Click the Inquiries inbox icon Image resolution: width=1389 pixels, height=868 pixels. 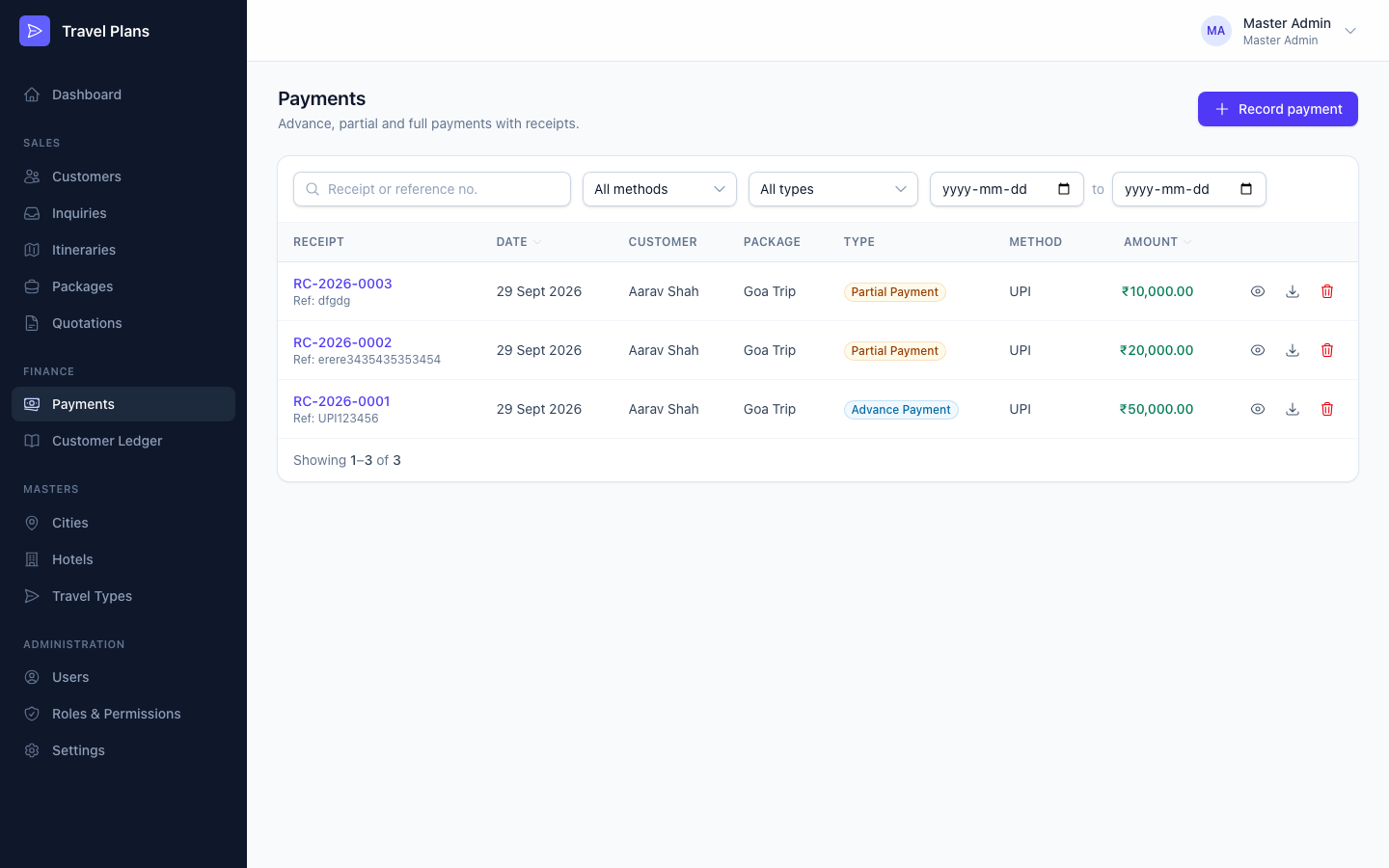point(32,213)
